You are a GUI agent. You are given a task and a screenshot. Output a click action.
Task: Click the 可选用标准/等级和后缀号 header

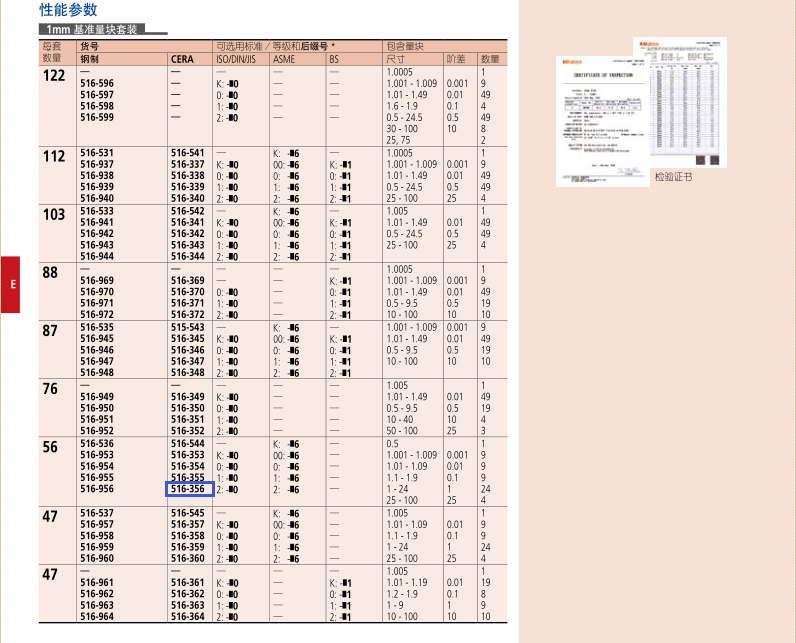click(275, 46)
